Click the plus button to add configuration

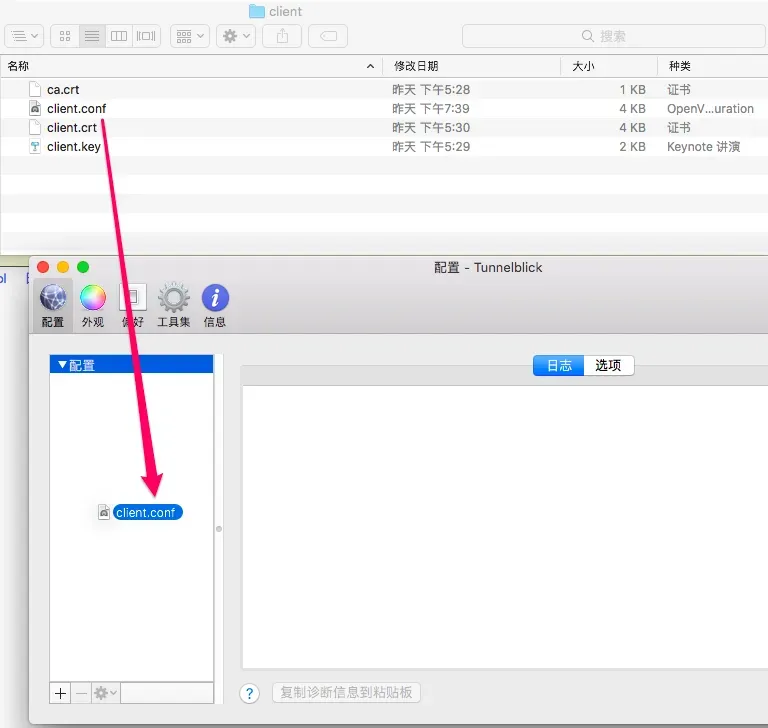coord(60,692)
